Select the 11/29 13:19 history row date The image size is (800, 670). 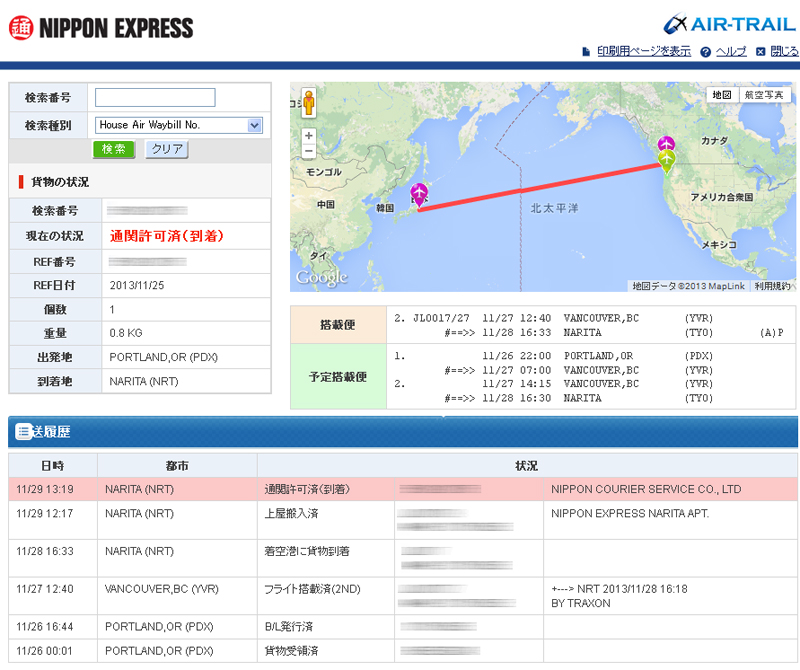45,489
